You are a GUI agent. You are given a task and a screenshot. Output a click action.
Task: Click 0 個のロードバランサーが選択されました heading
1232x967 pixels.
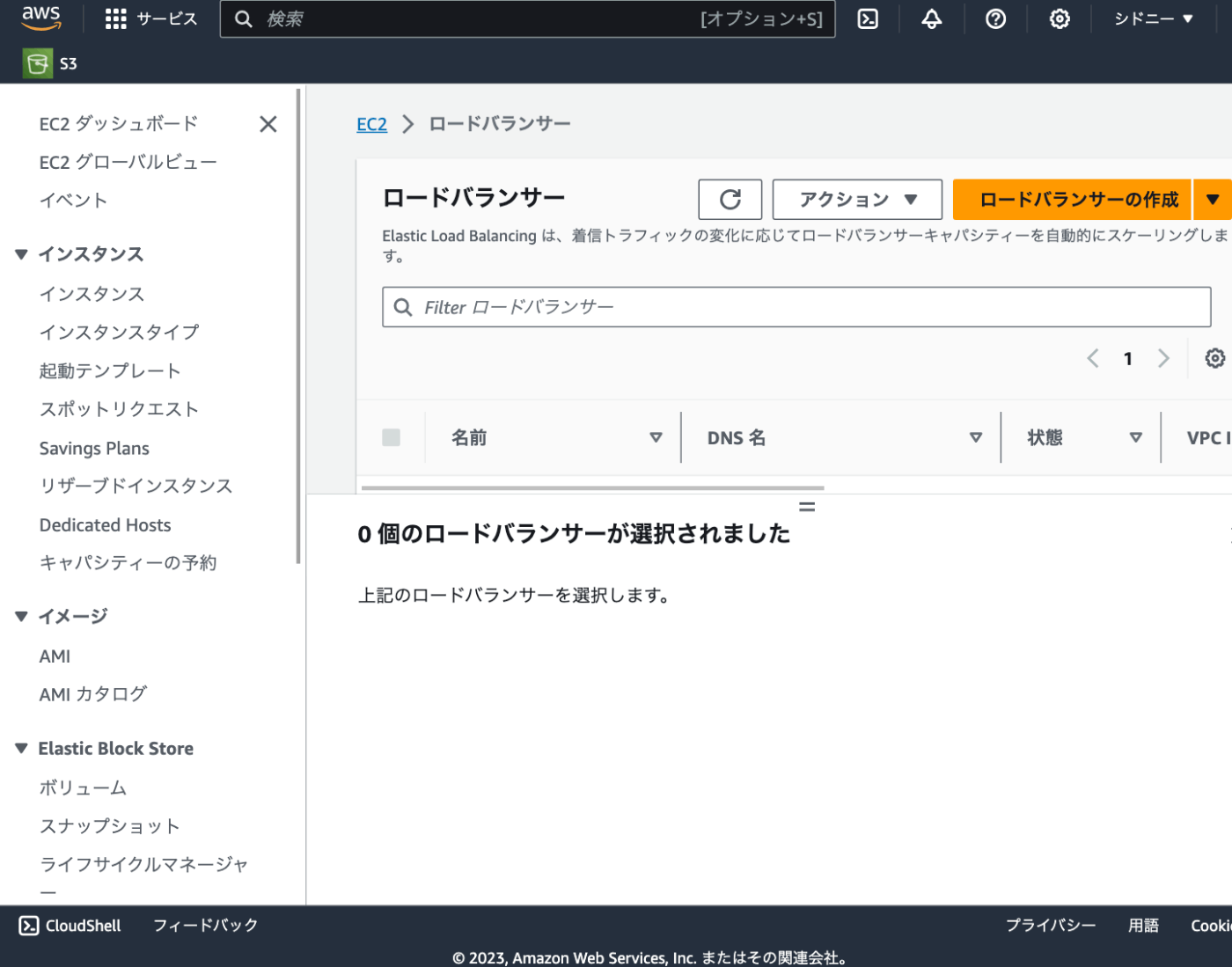(574, 533)
